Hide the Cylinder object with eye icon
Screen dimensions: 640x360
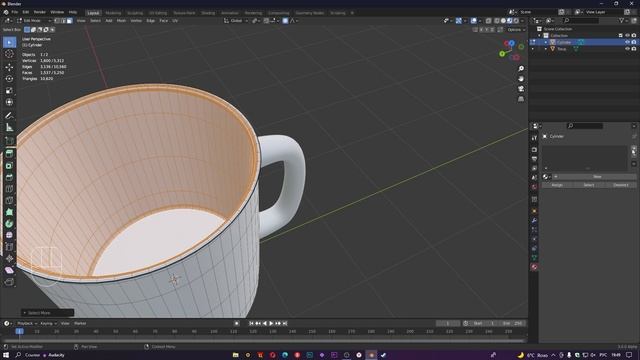(x=627, y=42)
